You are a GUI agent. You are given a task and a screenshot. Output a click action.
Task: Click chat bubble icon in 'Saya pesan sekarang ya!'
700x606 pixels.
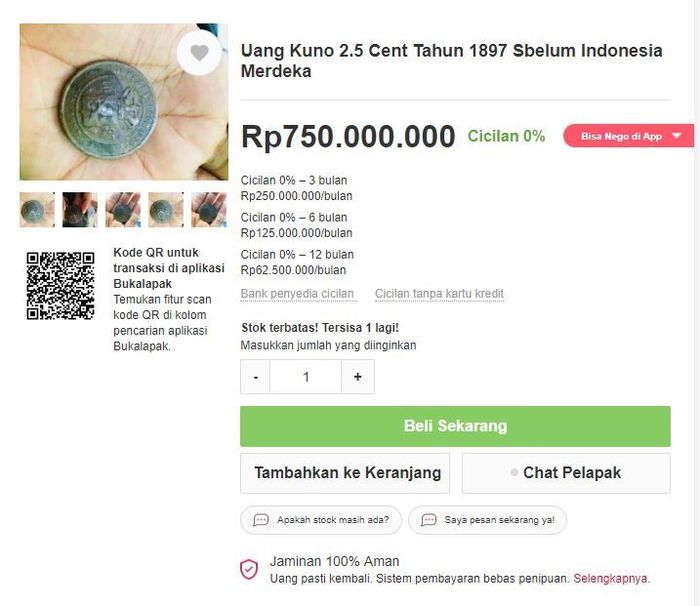[x=429, y=520]
